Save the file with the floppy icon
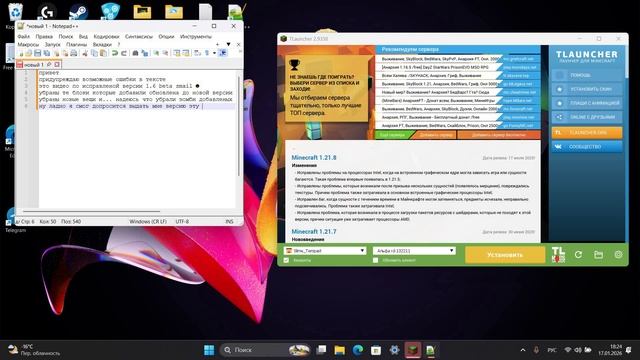The width and height of the screenshot is (640, 360). (37, 53)
